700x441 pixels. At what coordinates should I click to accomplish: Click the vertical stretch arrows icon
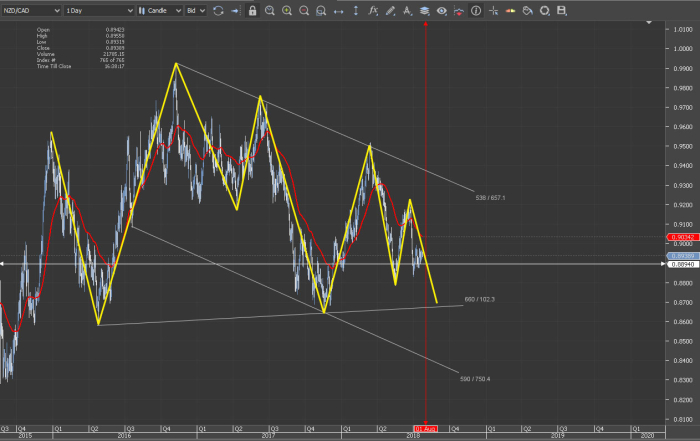[x=356, y=11]
